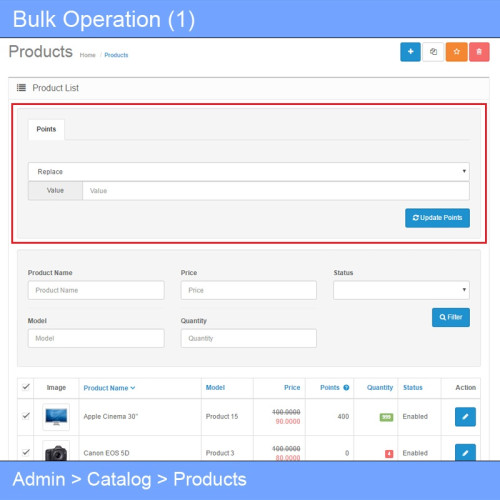
Task: Click the Points column help icon
Action: coord(346,387)
